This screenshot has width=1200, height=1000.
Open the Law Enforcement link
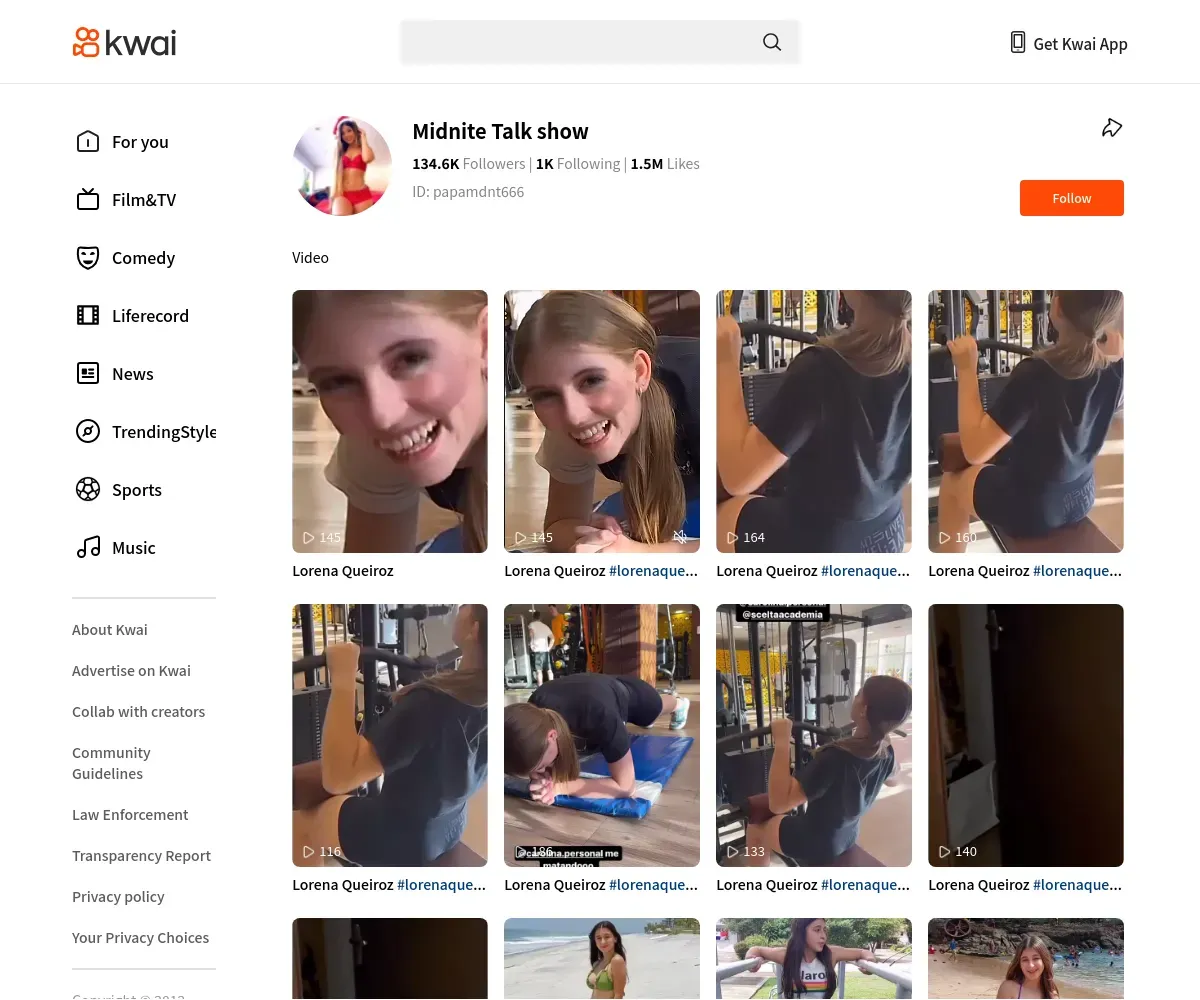click(x=130, y=815)
